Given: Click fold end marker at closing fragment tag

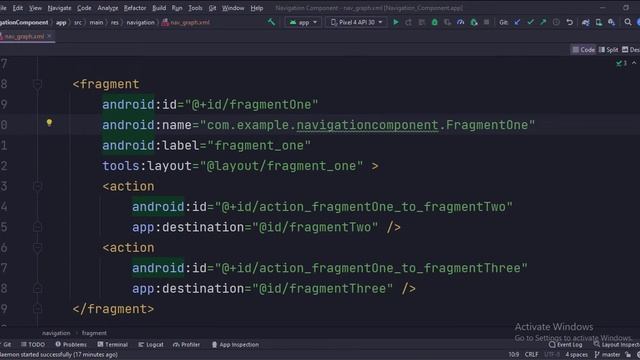Looking at the screenshot, I should tap(37, 309).
